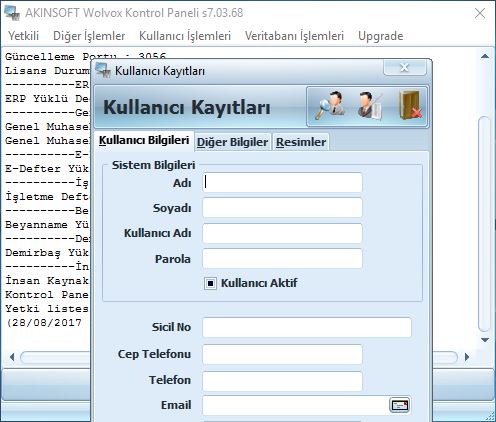
Task: Click the log pane scroll-down arrow
Action: point(485,340)
